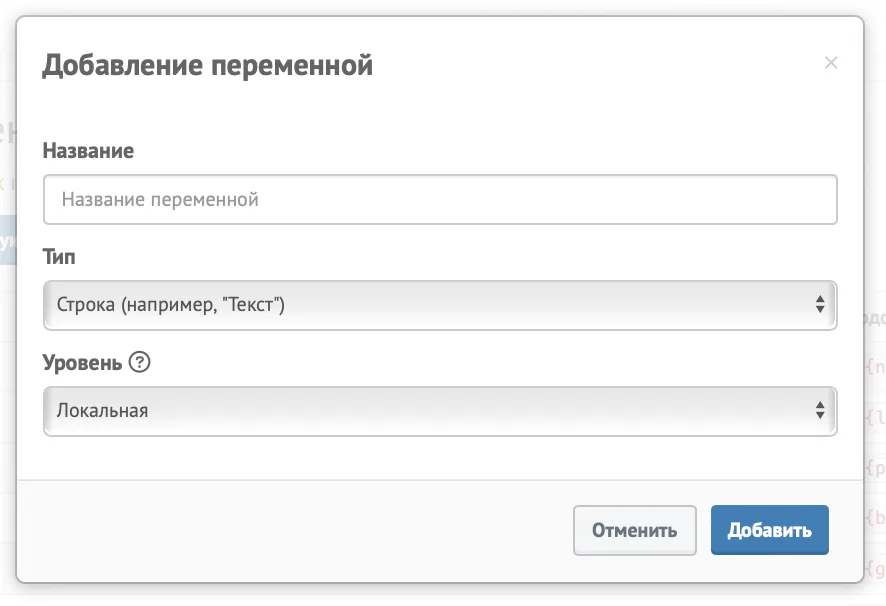Click the background variable token starting with {l

(x=875, y=418)
